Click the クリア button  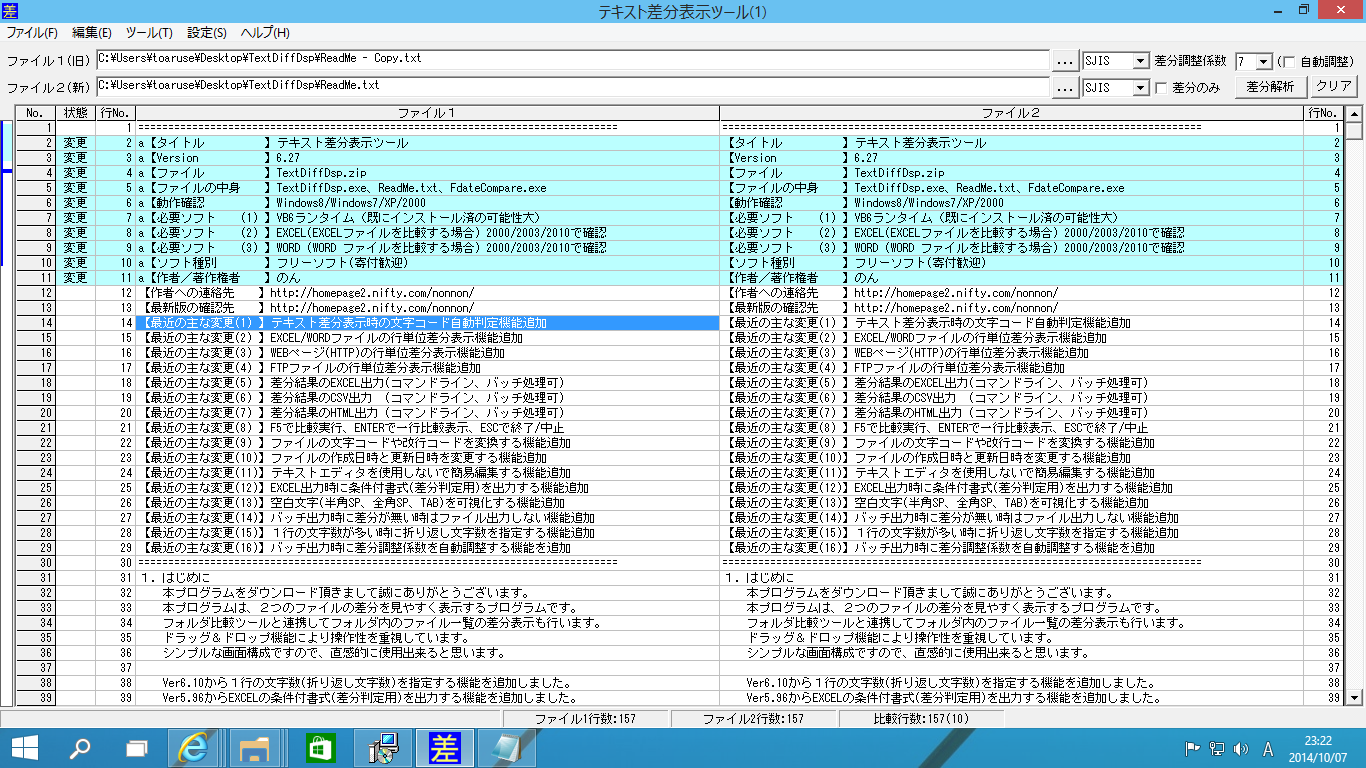coord(1334,87)
